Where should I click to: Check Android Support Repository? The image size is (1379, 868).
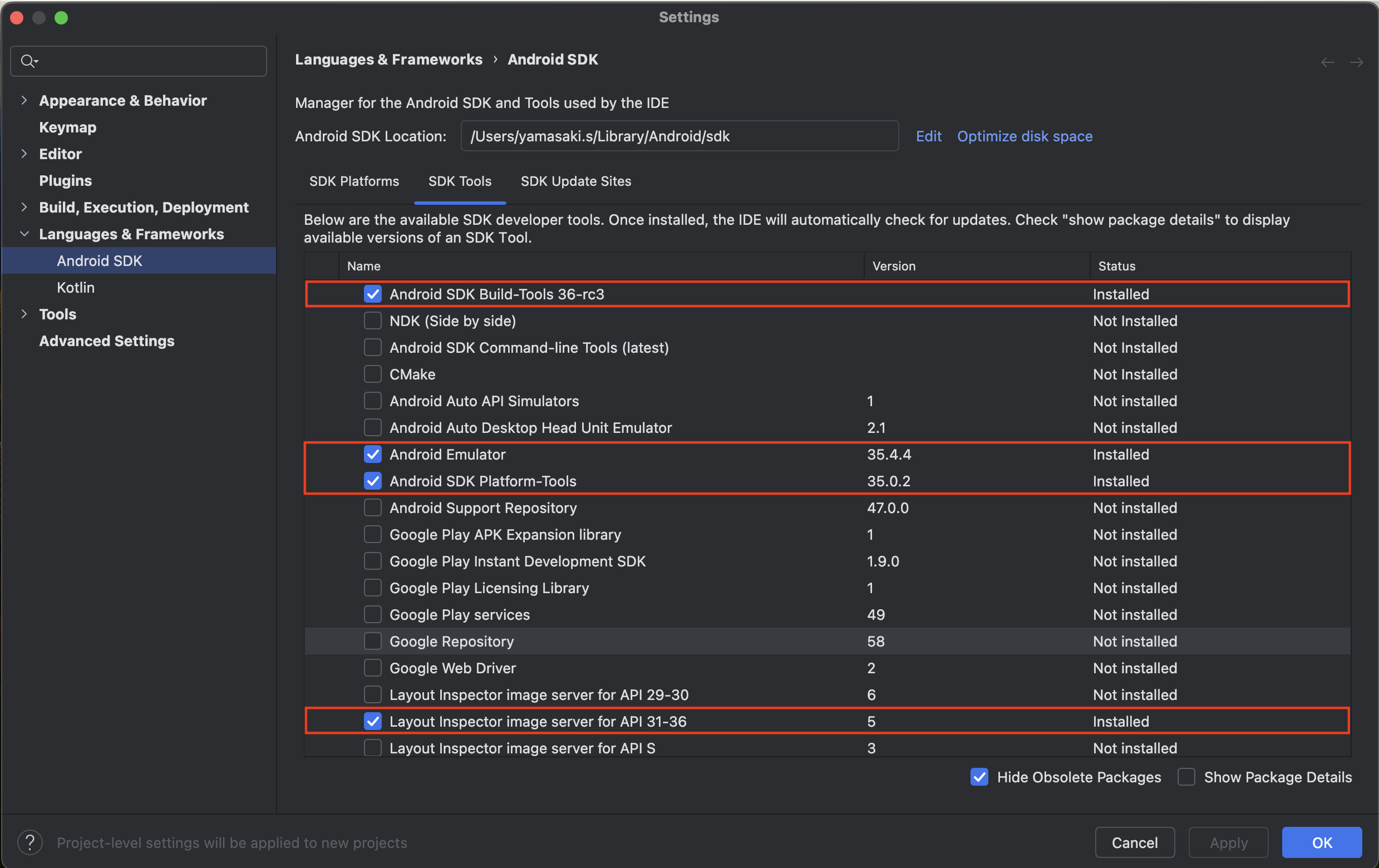tap(373, 508)
